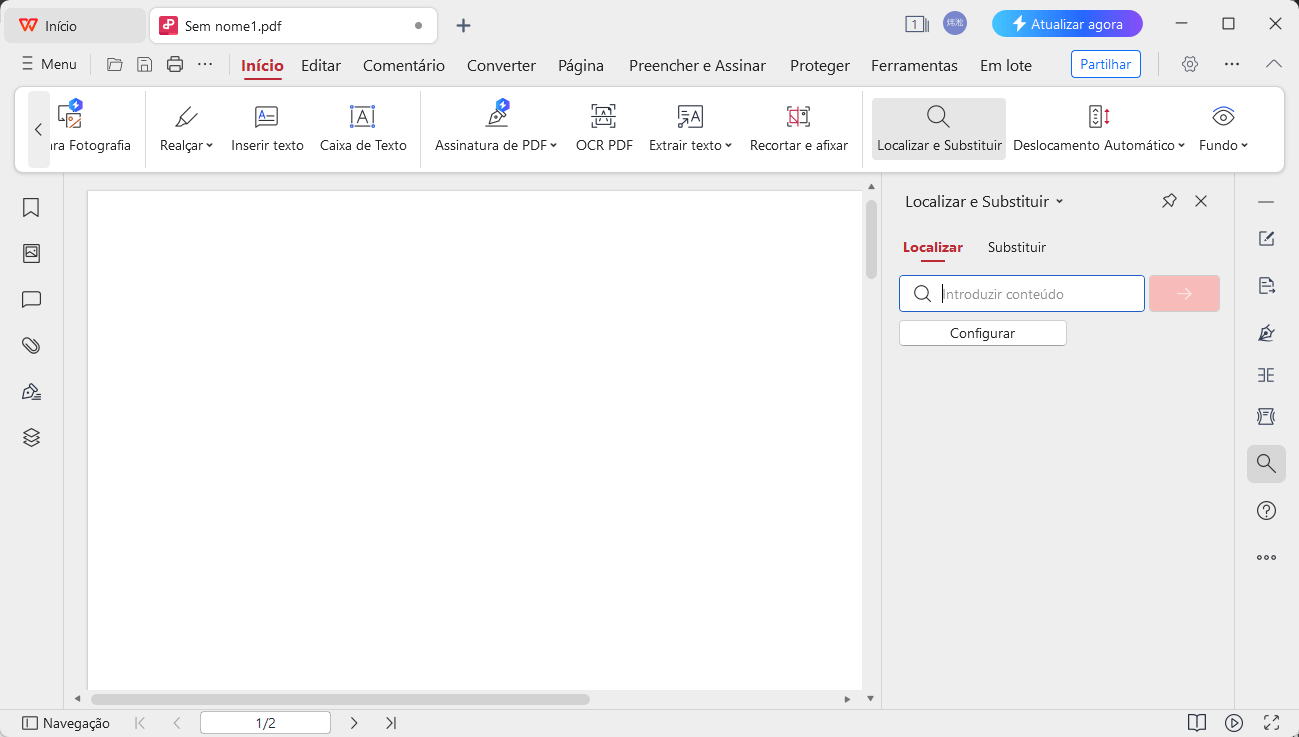Image resolution: width=1299 pixels, height=737 pixels.
Task: Open the Proteger ribbon tab
Action: tap(820, 65)
